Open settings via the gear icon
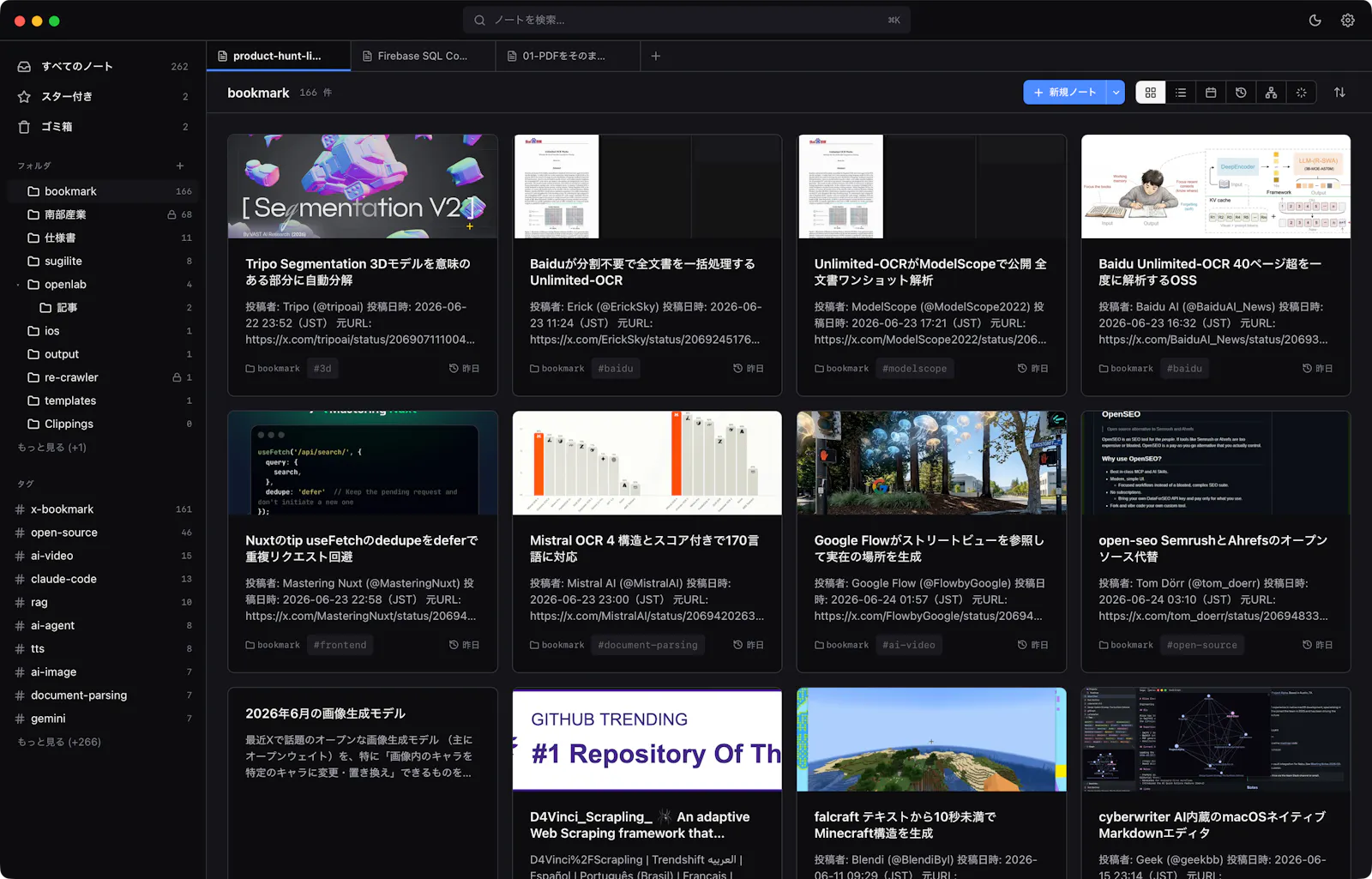The width and height of the screenshot is (1372, 879). click(x=1348, y=21)
